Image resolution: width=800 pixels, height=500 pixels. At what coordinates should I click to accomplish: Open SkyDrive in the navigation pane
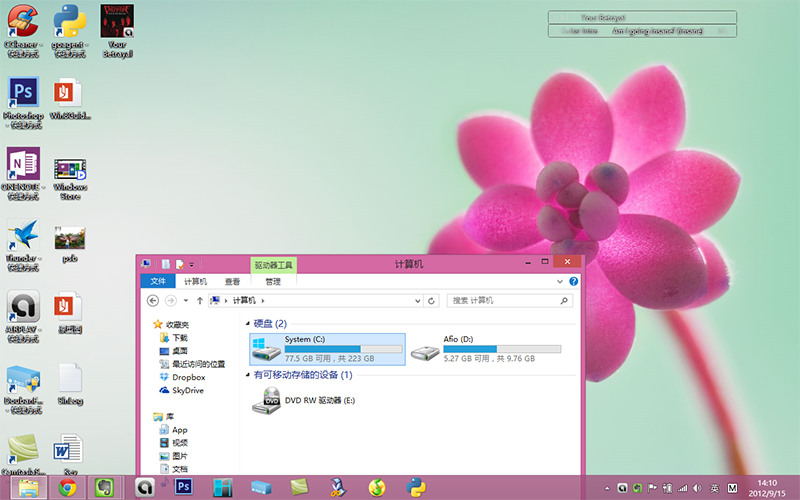click(181, 390)
